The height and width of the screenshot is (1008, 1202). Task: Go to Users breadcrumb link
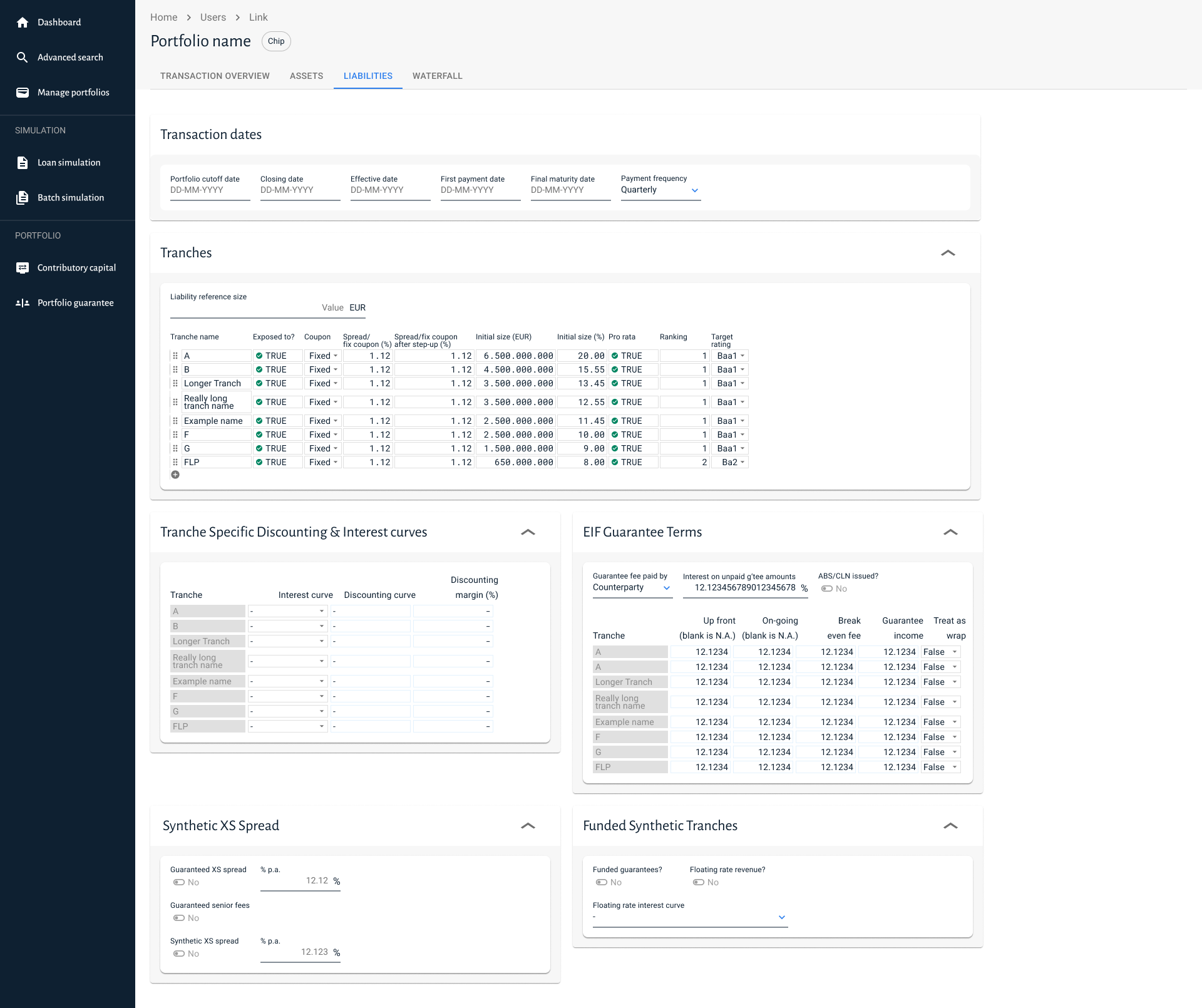pyautogui.click(x=213, y=18)
